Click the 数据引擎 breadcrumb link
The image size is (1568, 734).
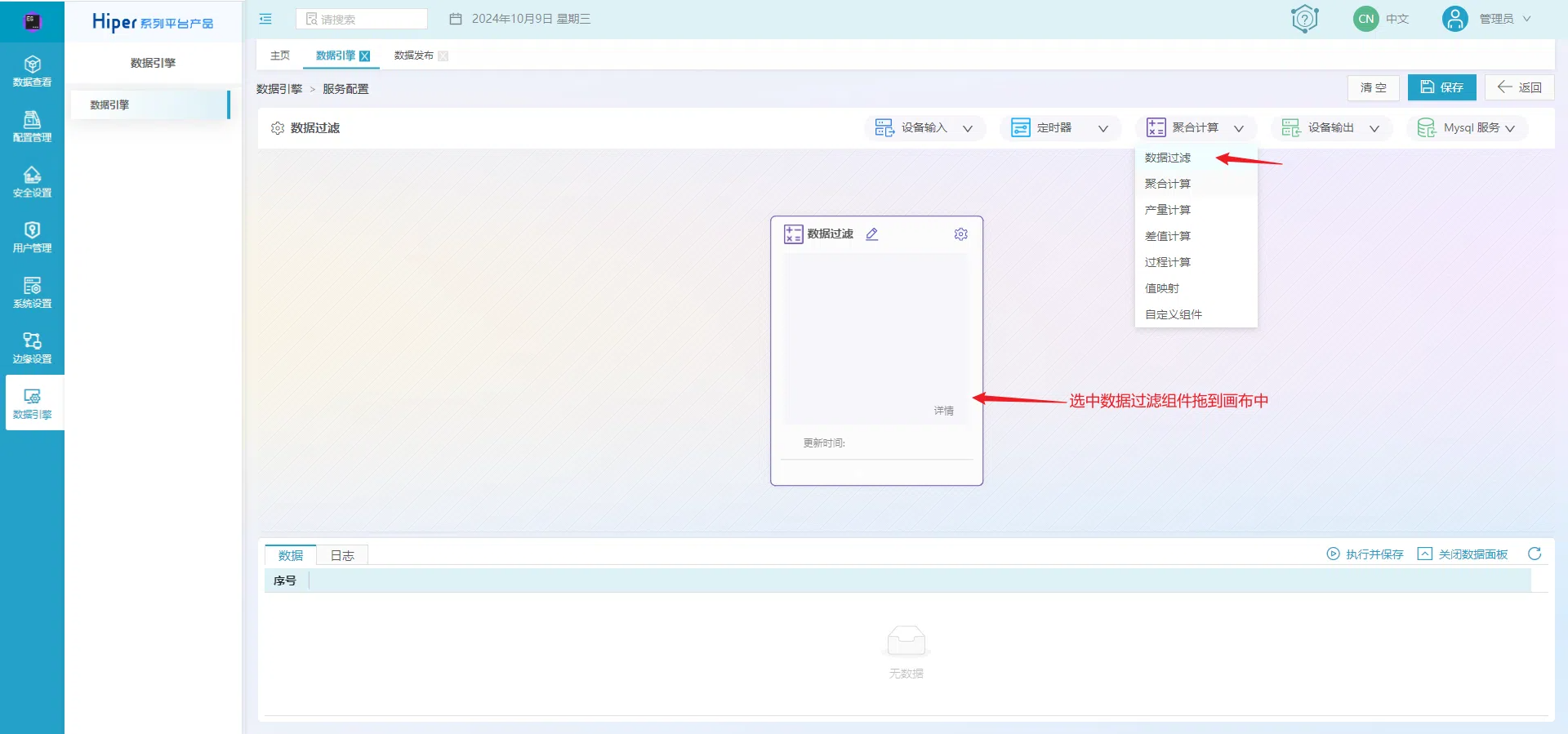pos(279,89)
